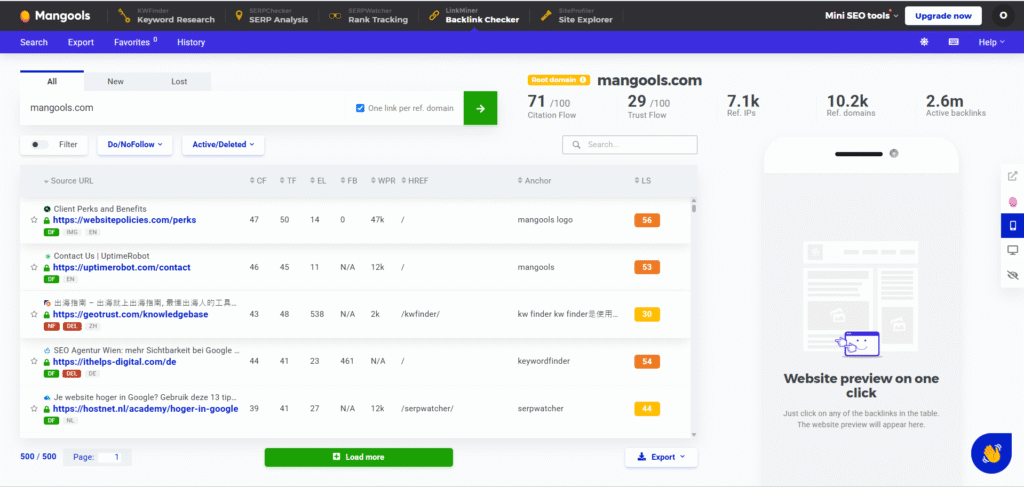This screenshot has width=1024, height=487.
Task: Toggle One link per ref. domain checkbox
Action: point(360,108)
